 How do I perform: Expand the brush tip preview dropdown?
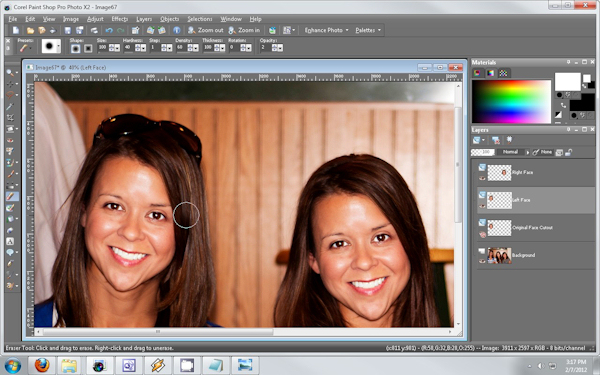[x=59, y=47]
